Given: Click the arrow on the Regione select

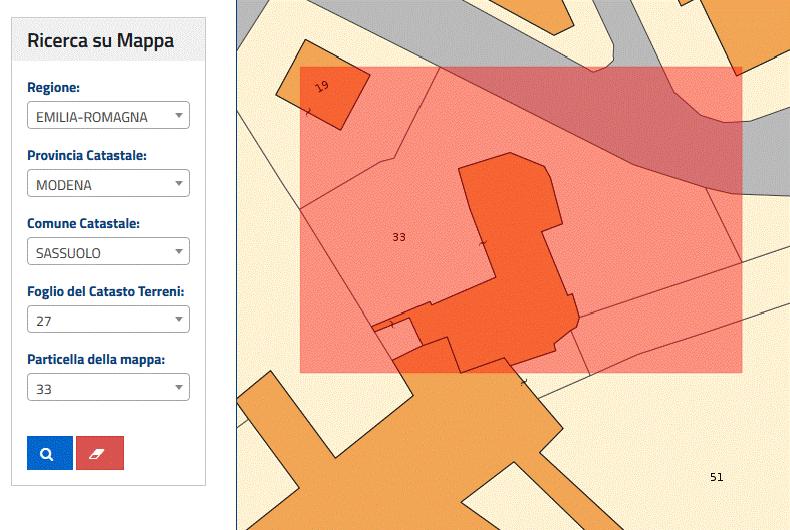Looking at the screenshot, I should pos(178,115).
